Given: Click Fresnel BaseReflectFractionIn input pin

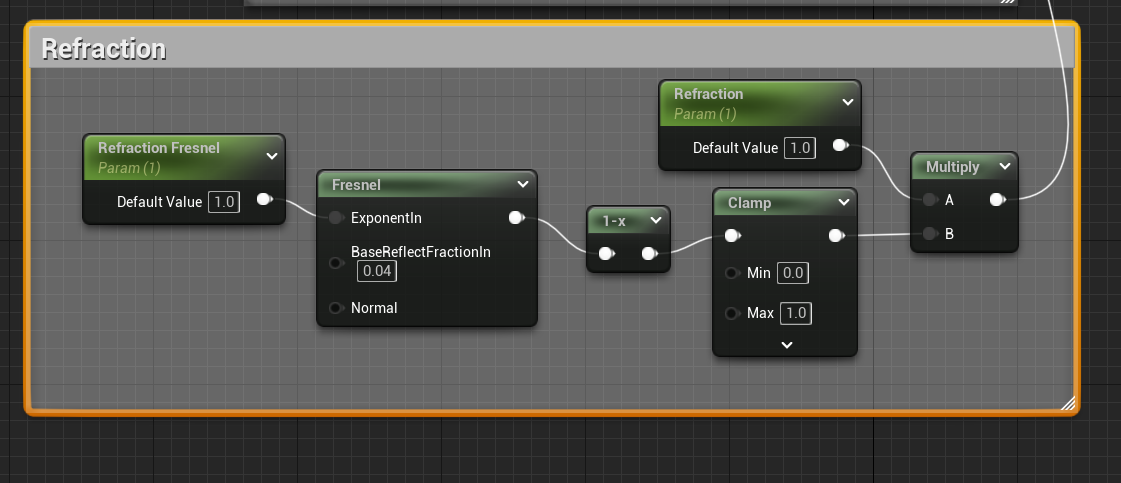Looking at the screenshot, I should click(x=335, y=263).
